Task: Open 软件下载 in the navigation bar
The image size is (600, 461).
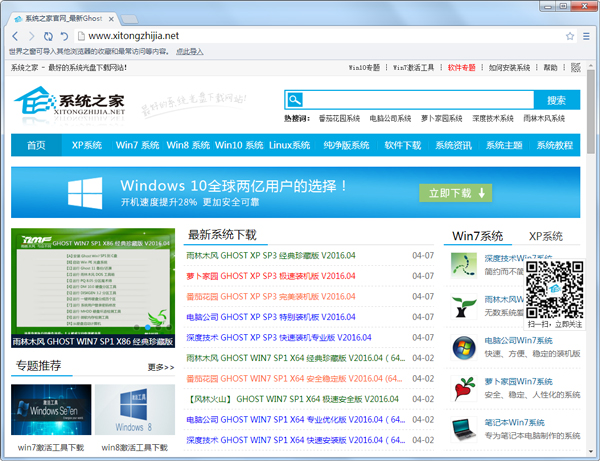Action: pos(403,146)
